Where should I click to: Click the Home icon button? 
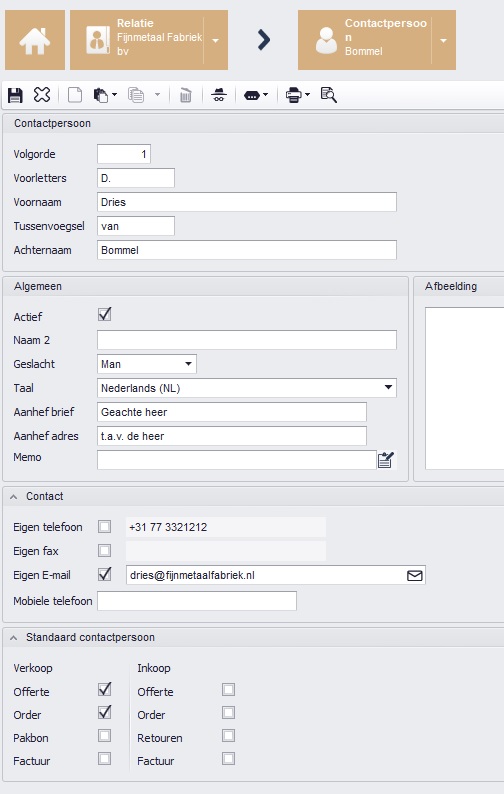pyautogui.click(x=35, y=40)
